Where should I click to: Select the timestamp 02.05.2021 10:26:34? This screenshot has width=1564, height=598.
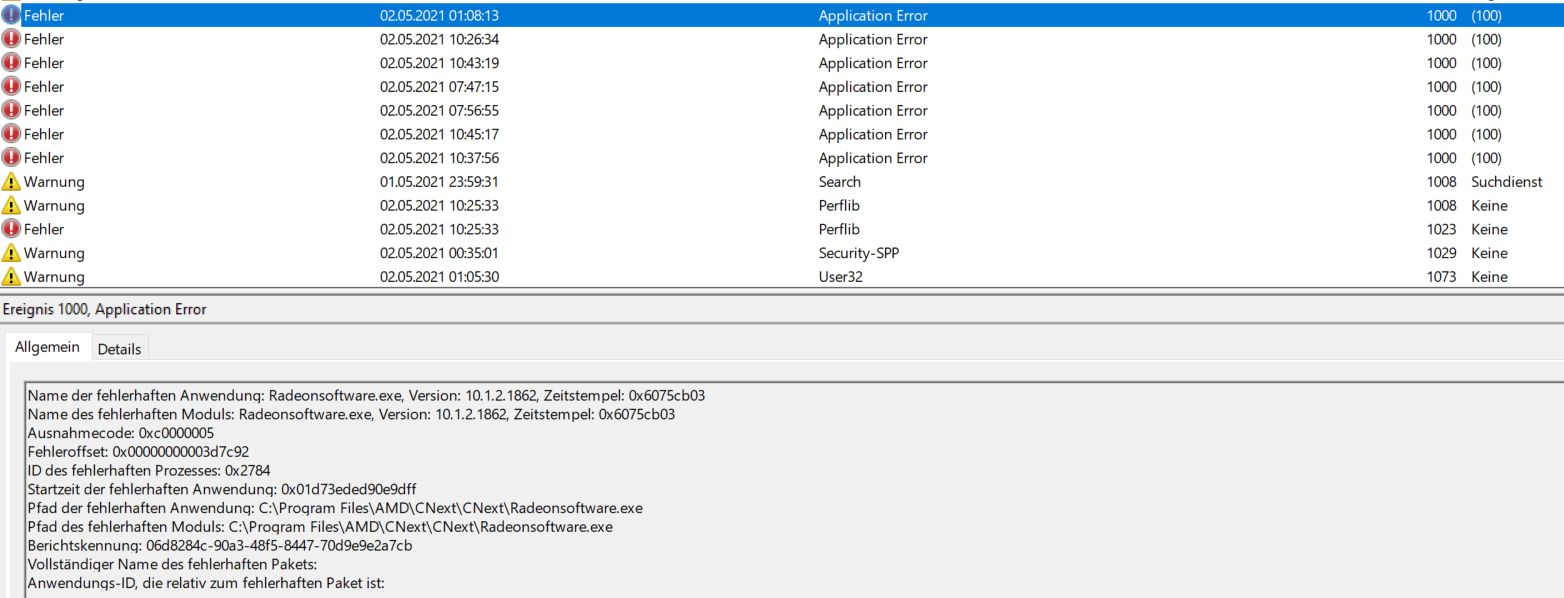439,39
